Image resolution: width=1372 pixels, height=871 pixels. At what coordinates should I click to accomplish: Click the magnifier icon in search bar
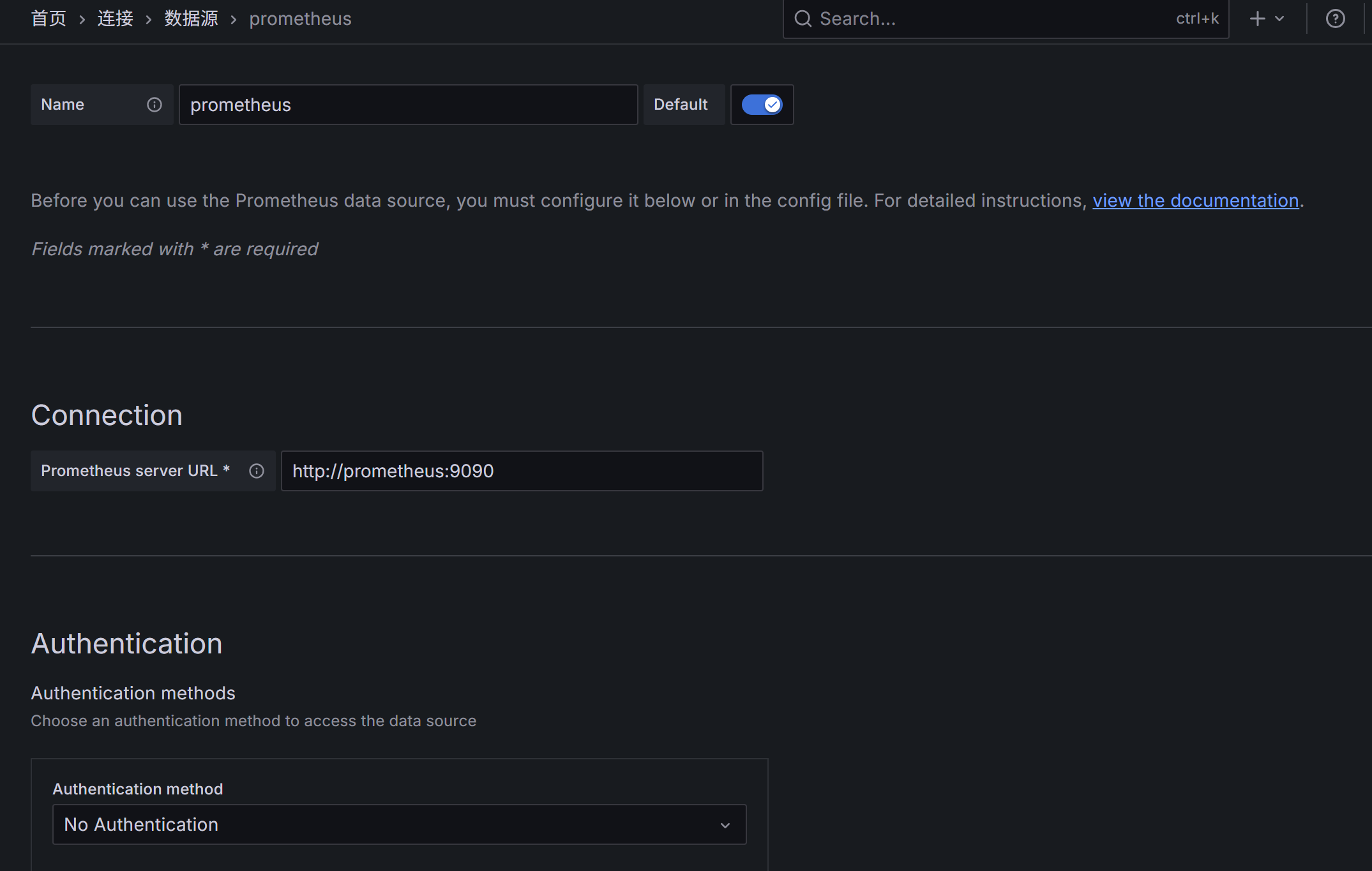point(803,19)
